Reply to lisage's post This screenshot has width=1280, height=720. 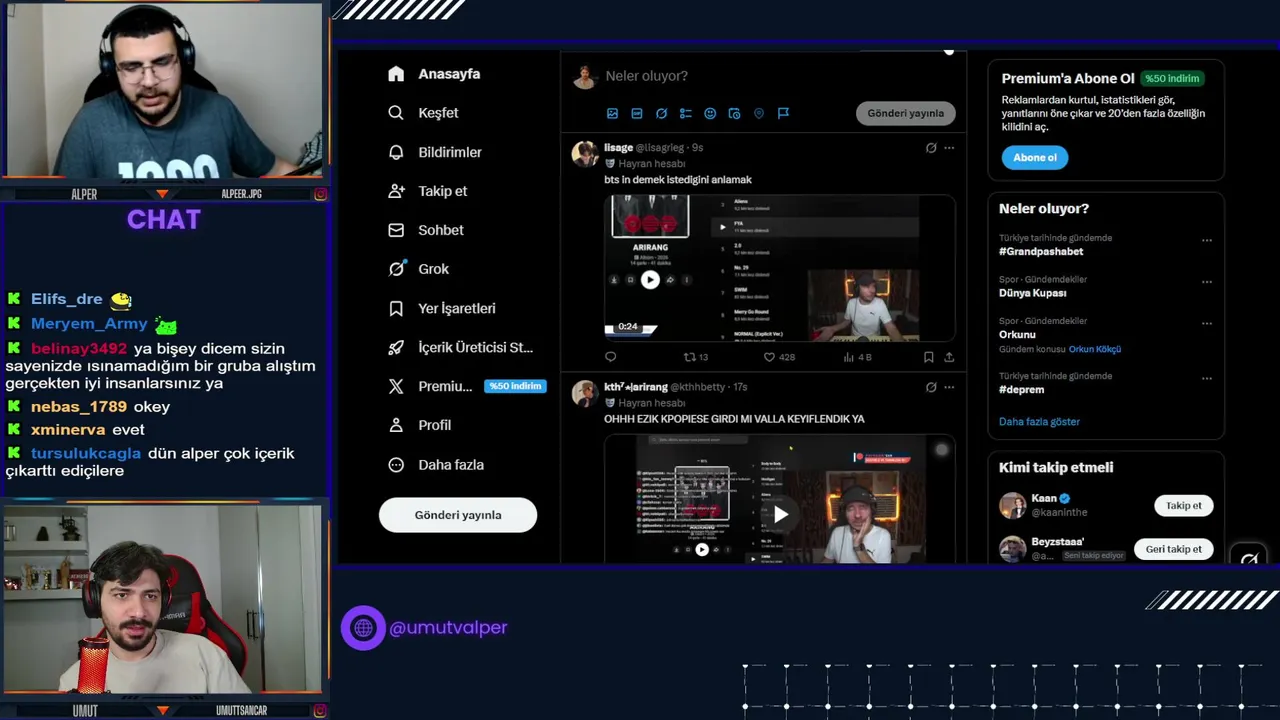611,357
